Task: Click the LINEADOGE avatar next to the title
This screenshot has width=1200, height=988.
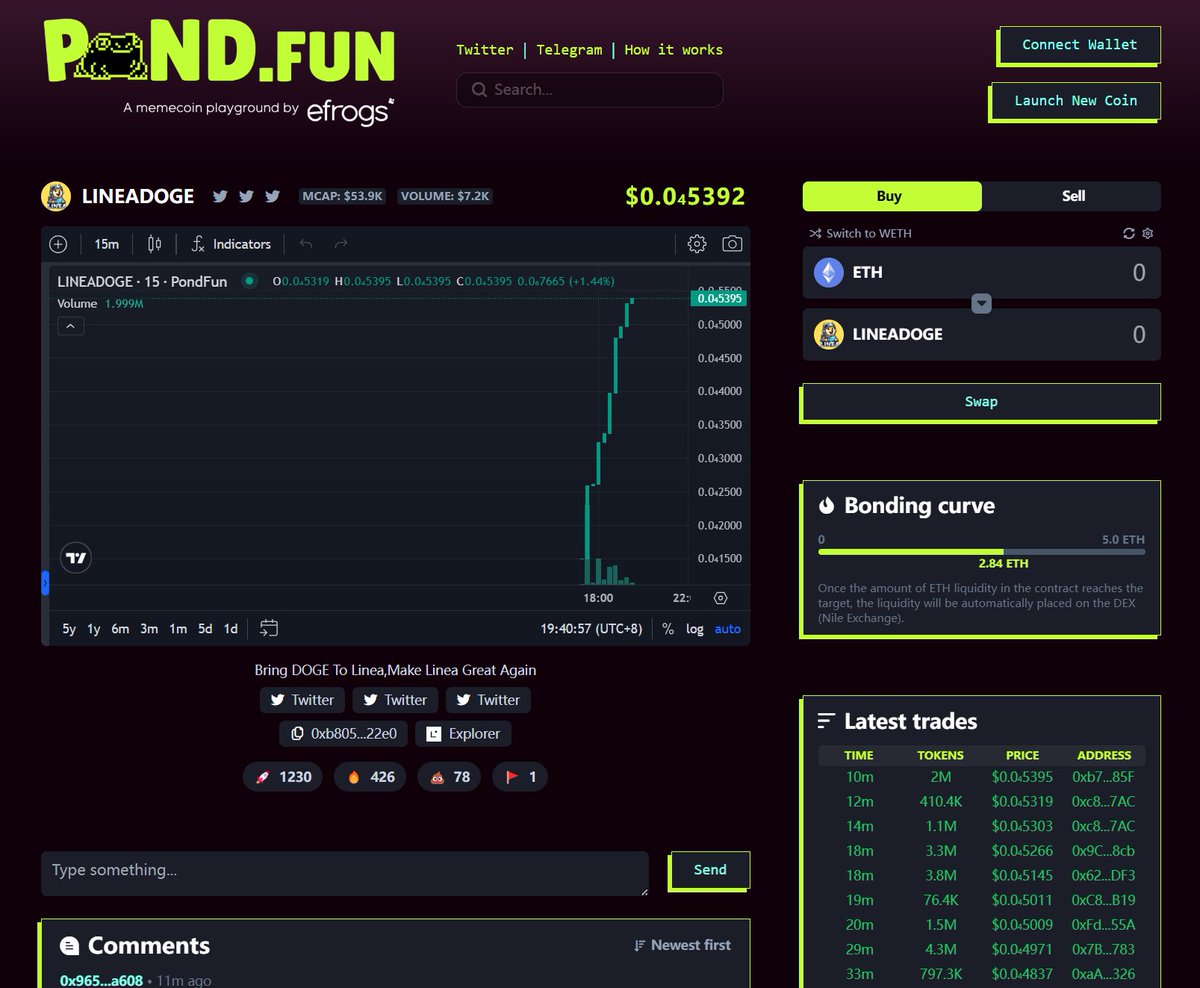Action: click(x=56, y=196)
